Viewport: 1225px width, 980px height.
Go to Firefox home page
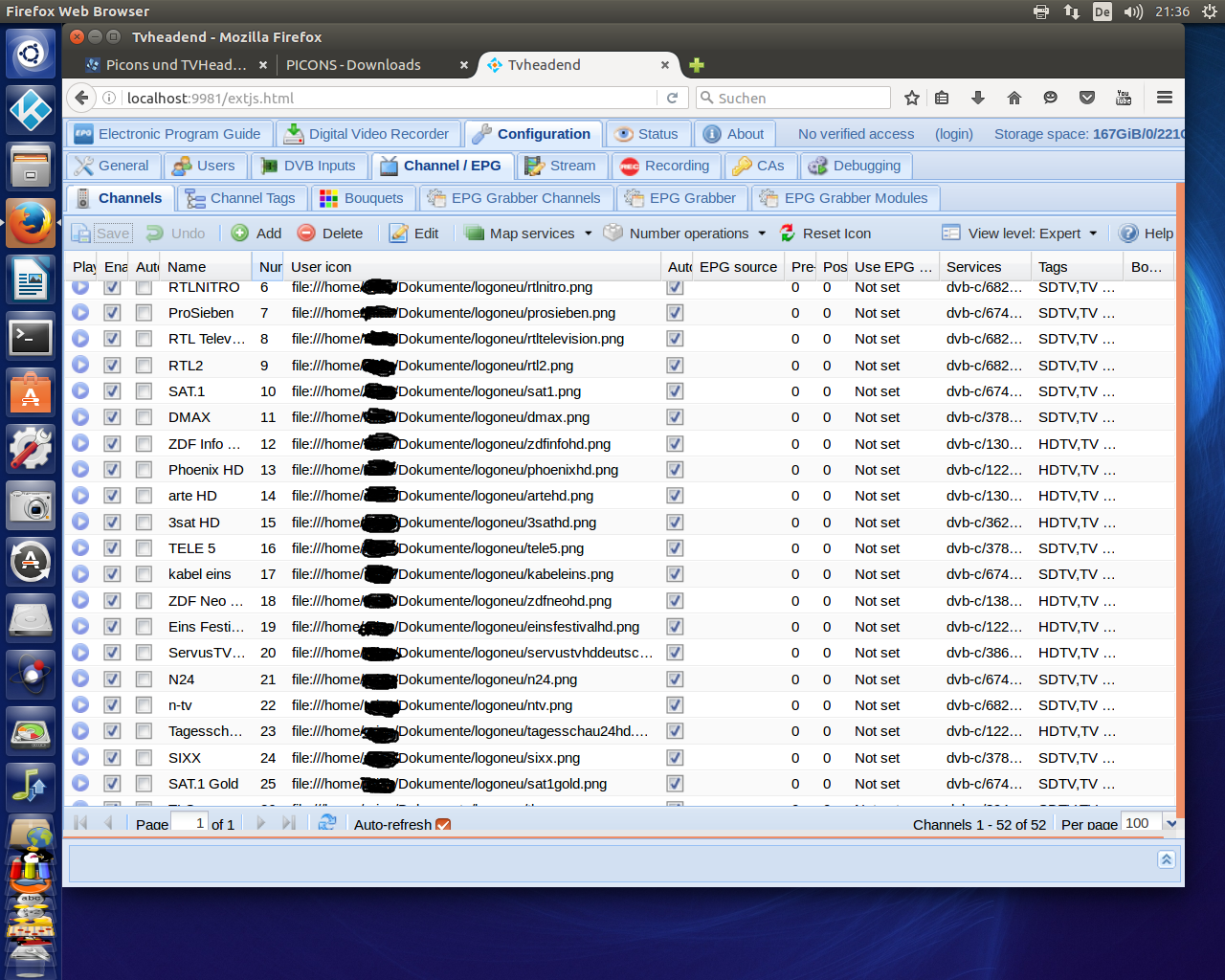click(x=1014, y=98)
